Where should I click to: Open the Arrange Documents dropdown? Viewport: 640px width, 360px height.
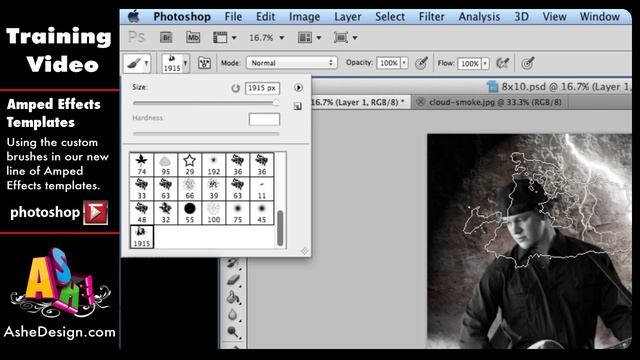coord(309,38)
